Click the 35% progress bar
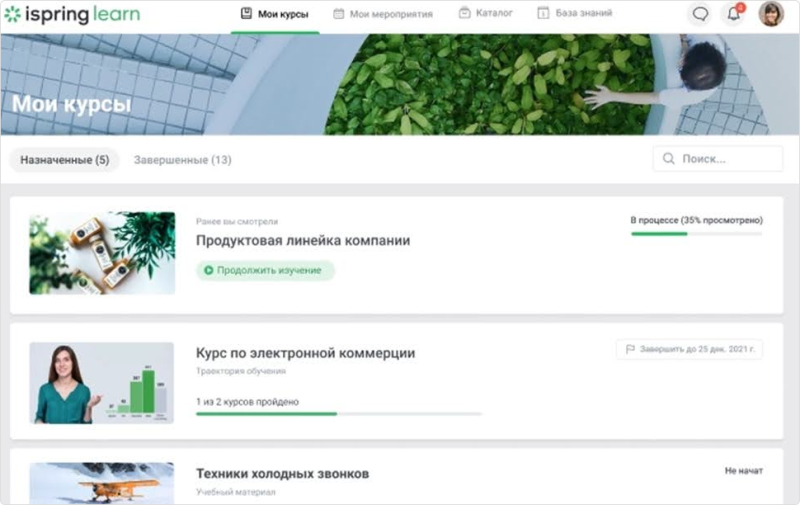 point(696,234)
